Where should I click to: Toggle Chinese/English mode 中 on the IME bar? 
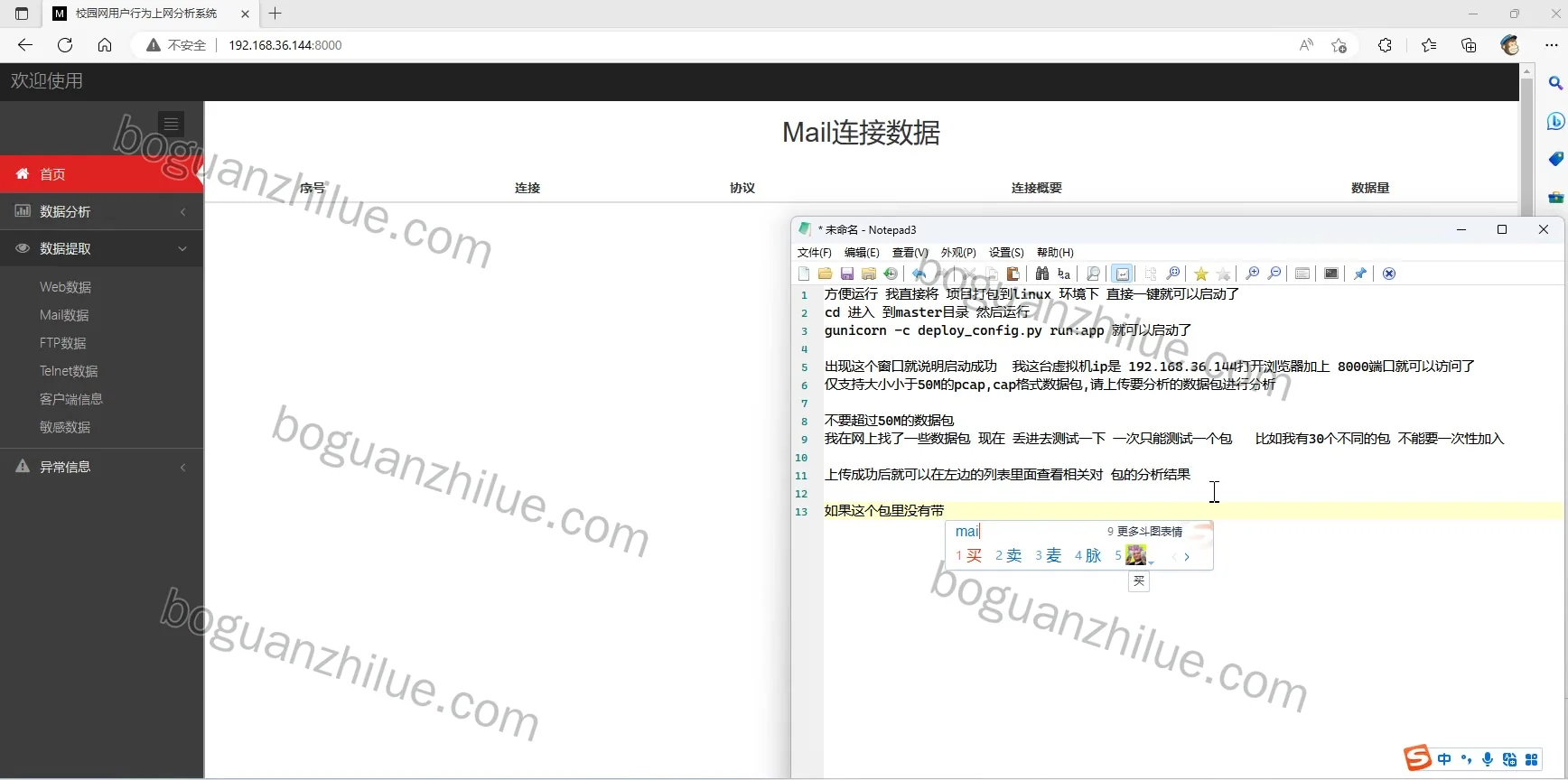[x=1444, y=759]
